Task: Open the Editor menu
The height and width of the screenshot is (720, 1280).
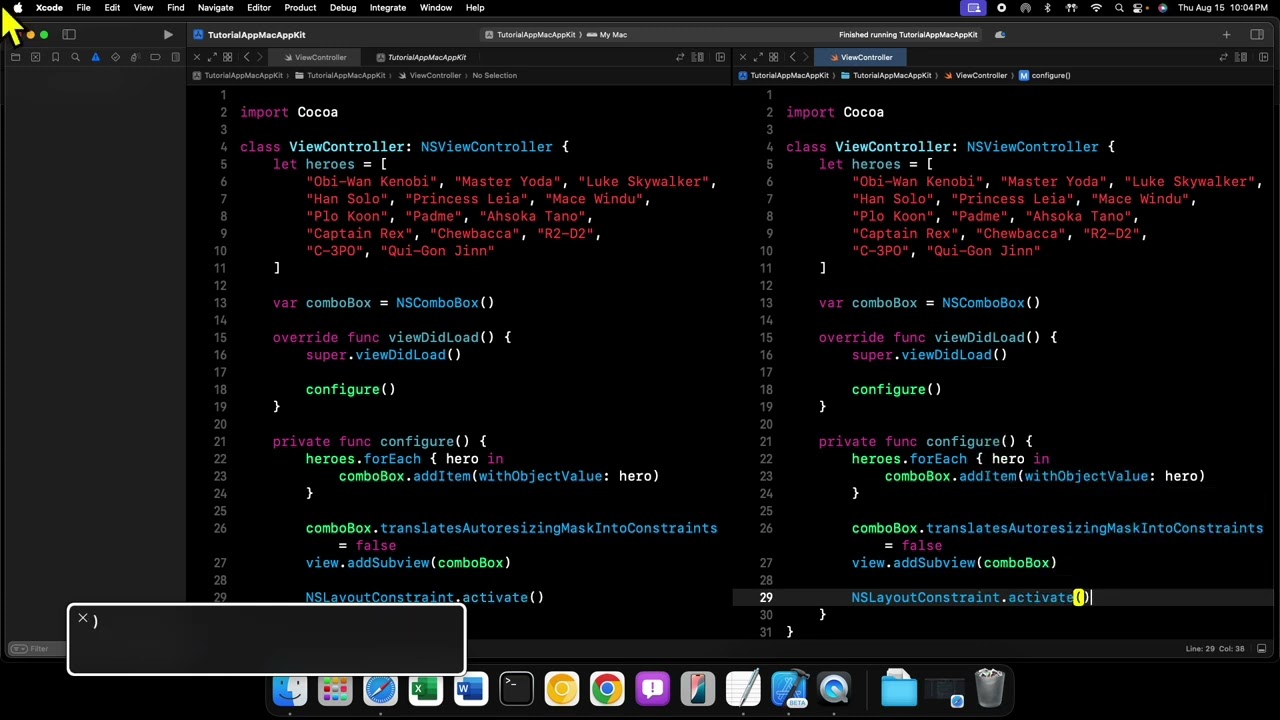Action: pos(259,8)
